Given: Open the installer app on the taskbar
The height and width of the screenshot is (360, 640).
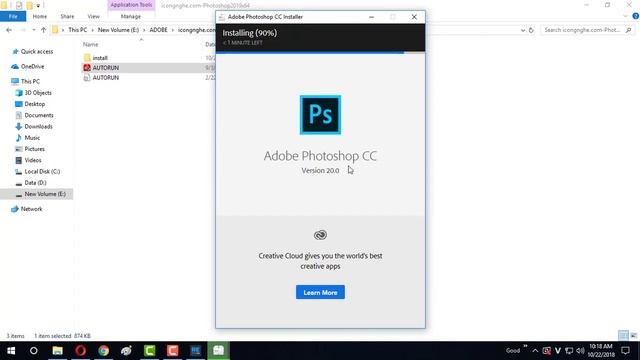Looking at the screenshot, I should 218,351.
